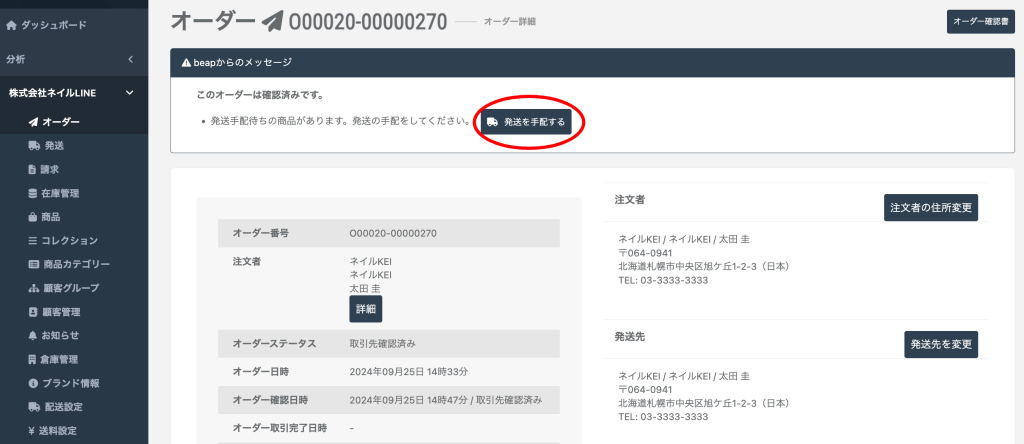
Task: Click the bell icon beside お知らせ
Action: [x=33, y=335]
